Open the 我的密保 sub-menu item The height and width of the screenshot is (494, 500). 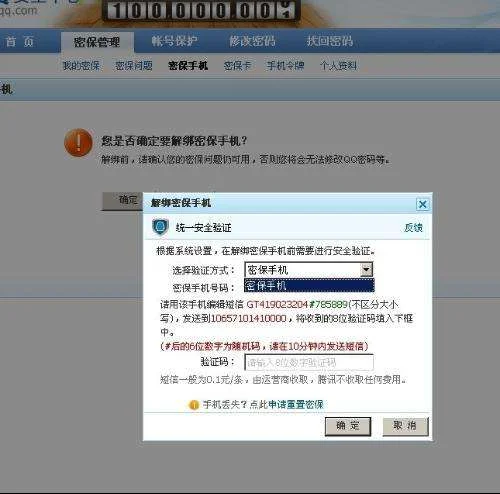point(81,66)
